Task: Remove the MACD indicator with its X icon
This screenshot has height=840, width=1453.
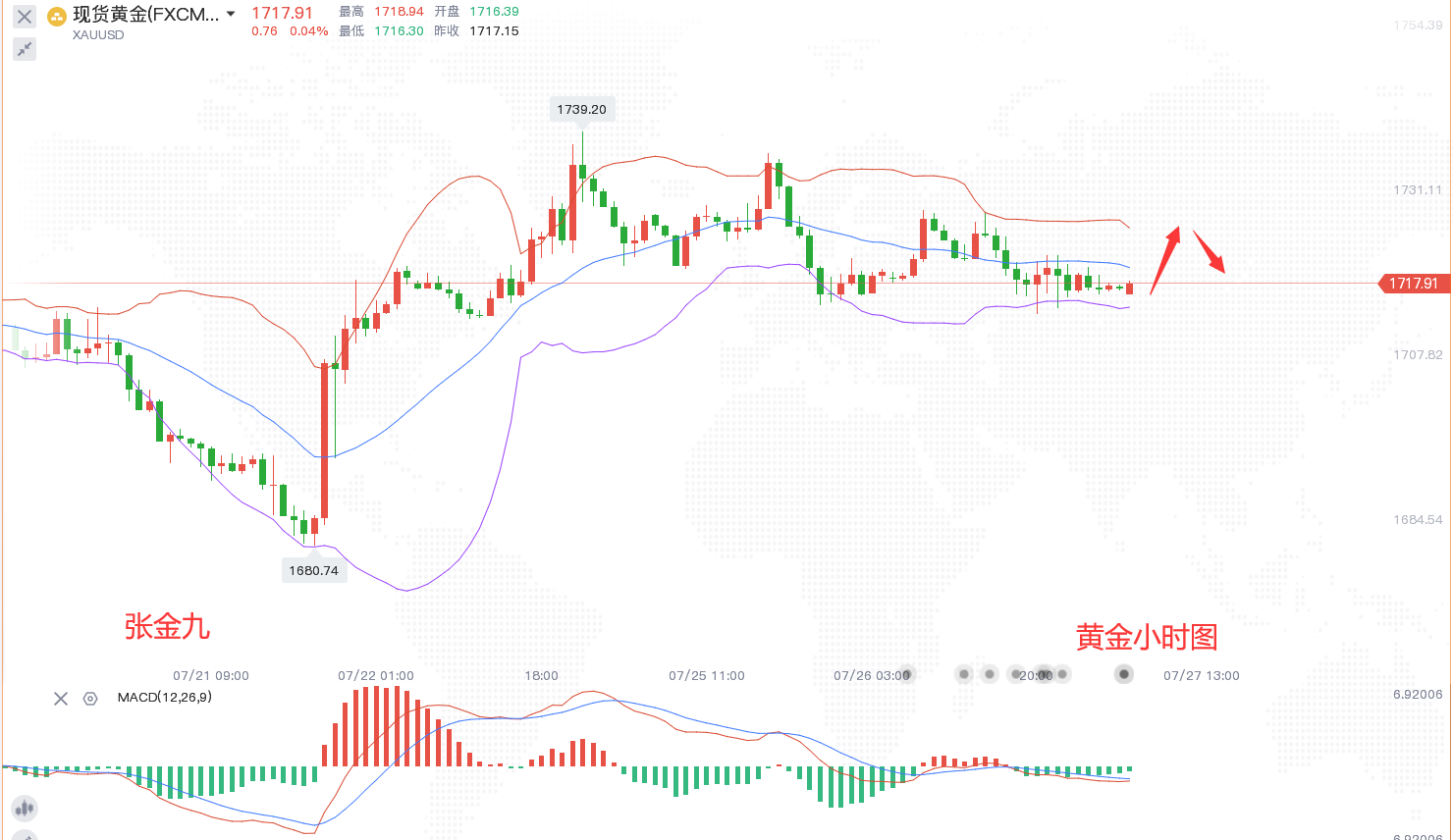Action: 61,699
